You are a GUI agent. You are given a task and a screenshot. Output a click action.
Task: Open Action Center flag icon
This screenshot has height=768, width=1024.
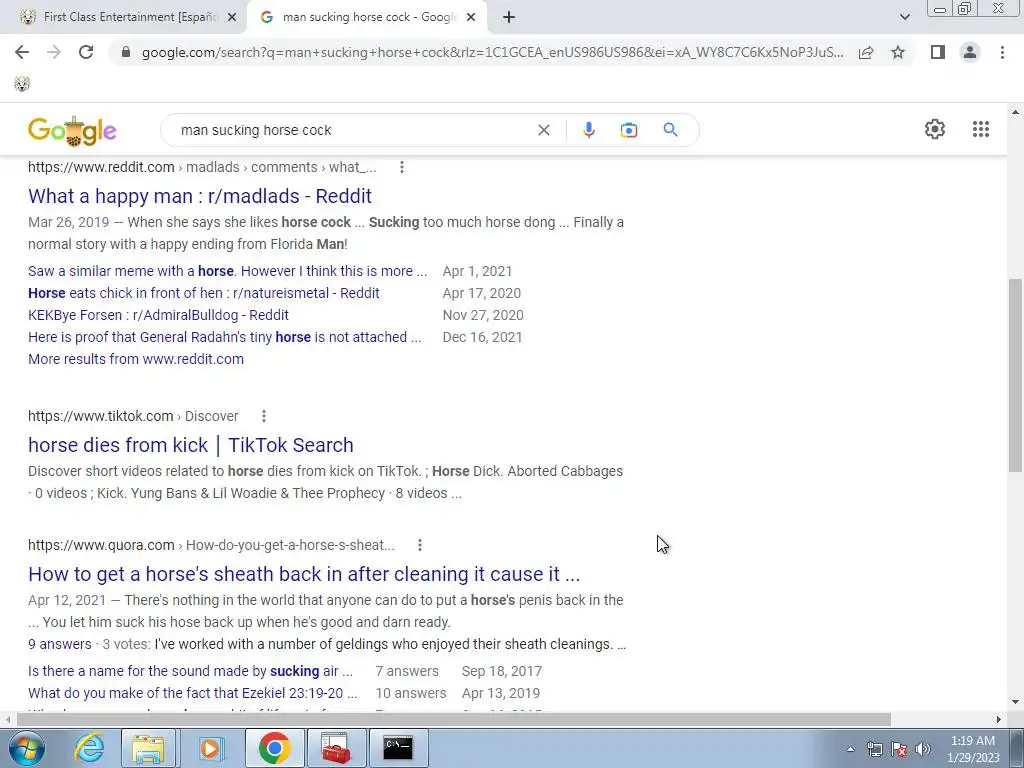tap(899, 749)
